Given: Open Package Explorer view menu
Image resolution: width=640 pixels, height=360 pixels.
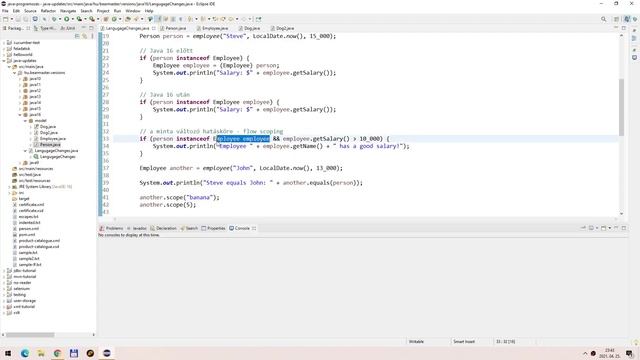Looking at the screenshot, I should click(92, 36).
